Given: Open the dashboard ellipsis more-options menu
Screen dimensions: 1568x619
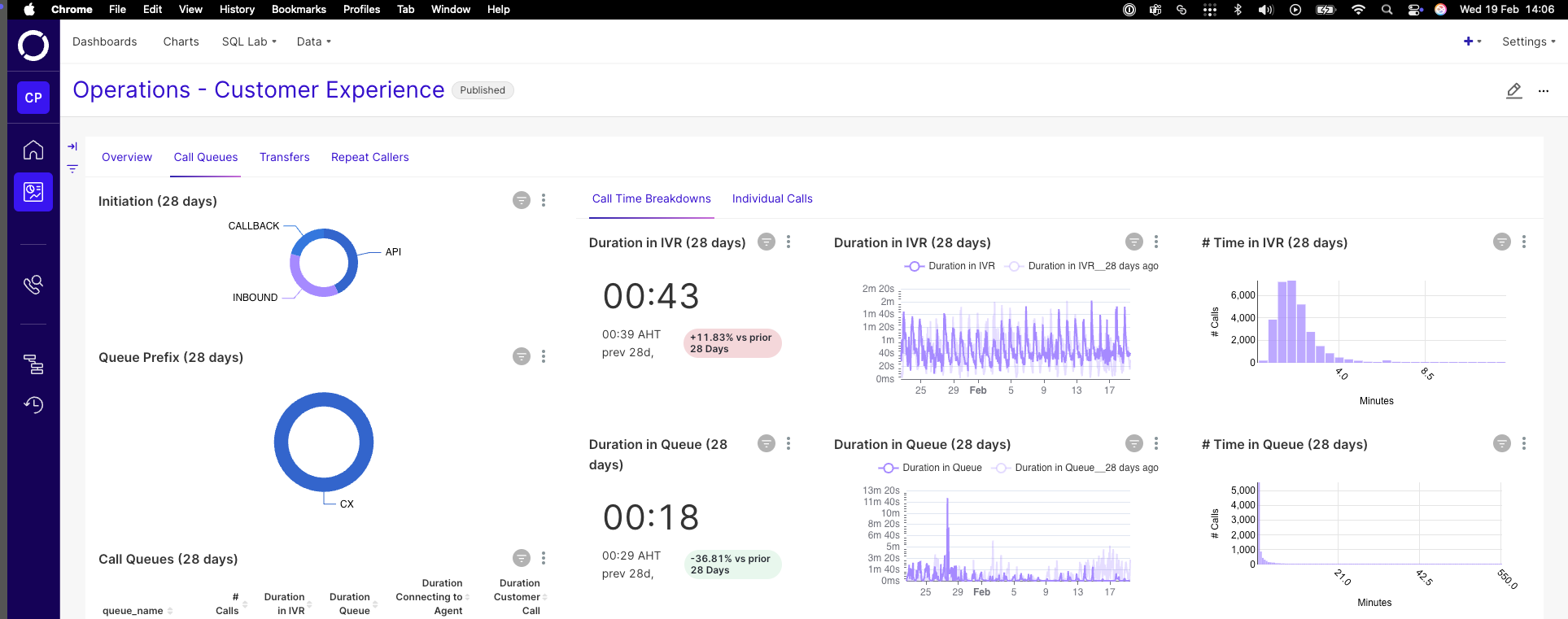Looking at the screenshot, I should [1544, 91].
